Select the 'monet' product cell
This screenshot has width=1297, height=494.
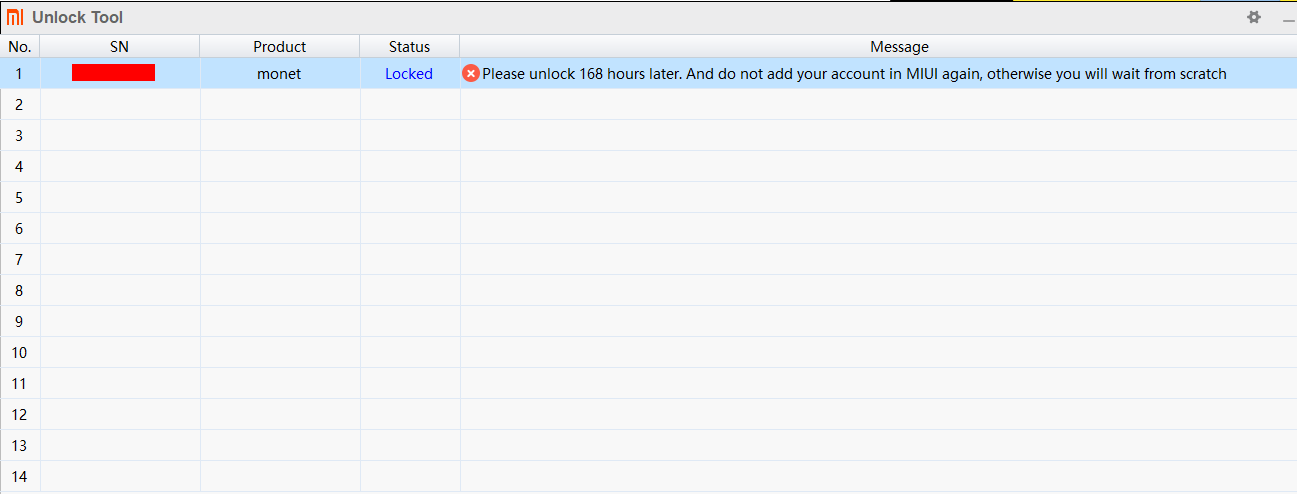[x=279, y=73]
